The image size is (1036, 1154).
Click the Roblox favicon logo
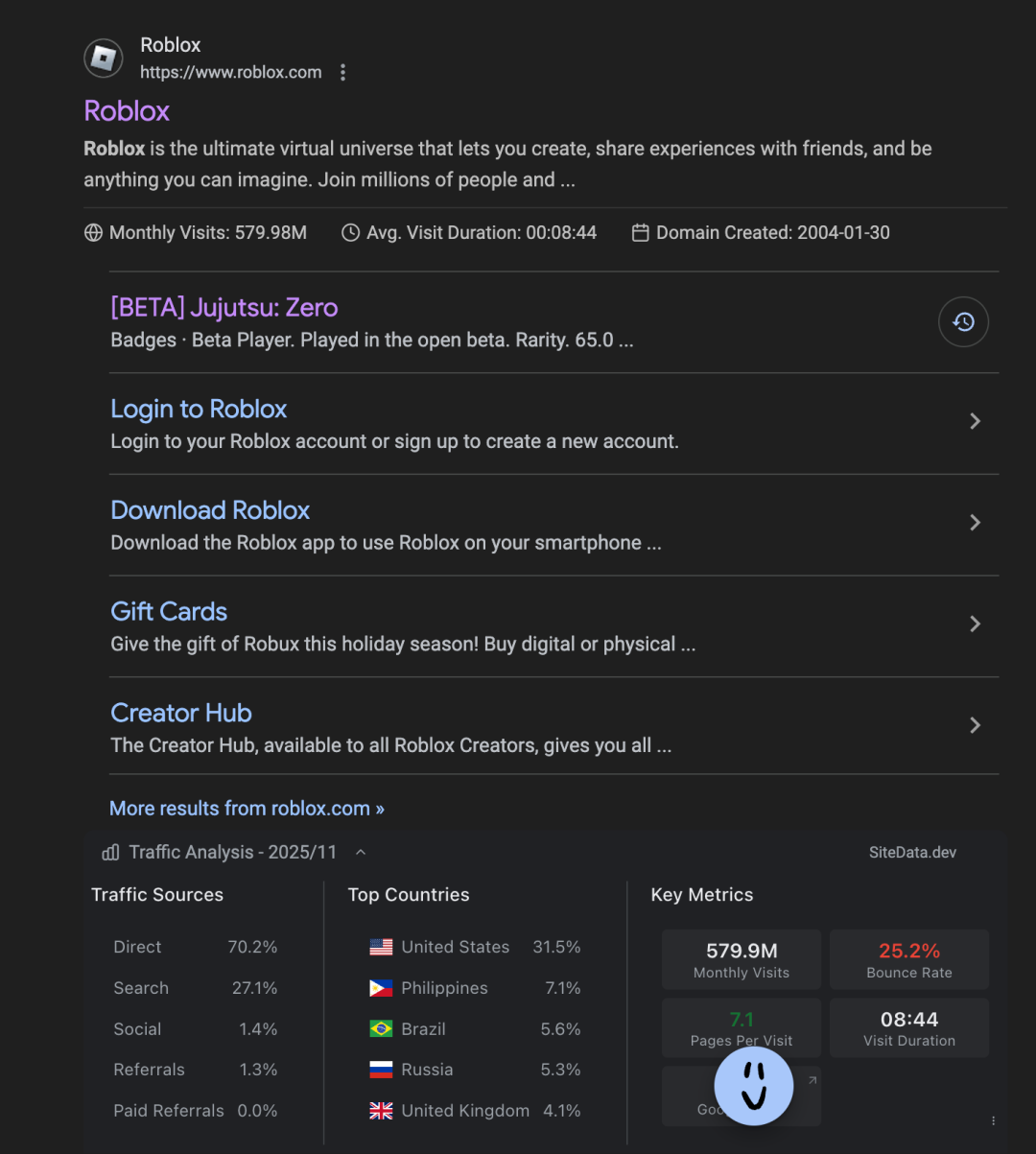[103, 59]
